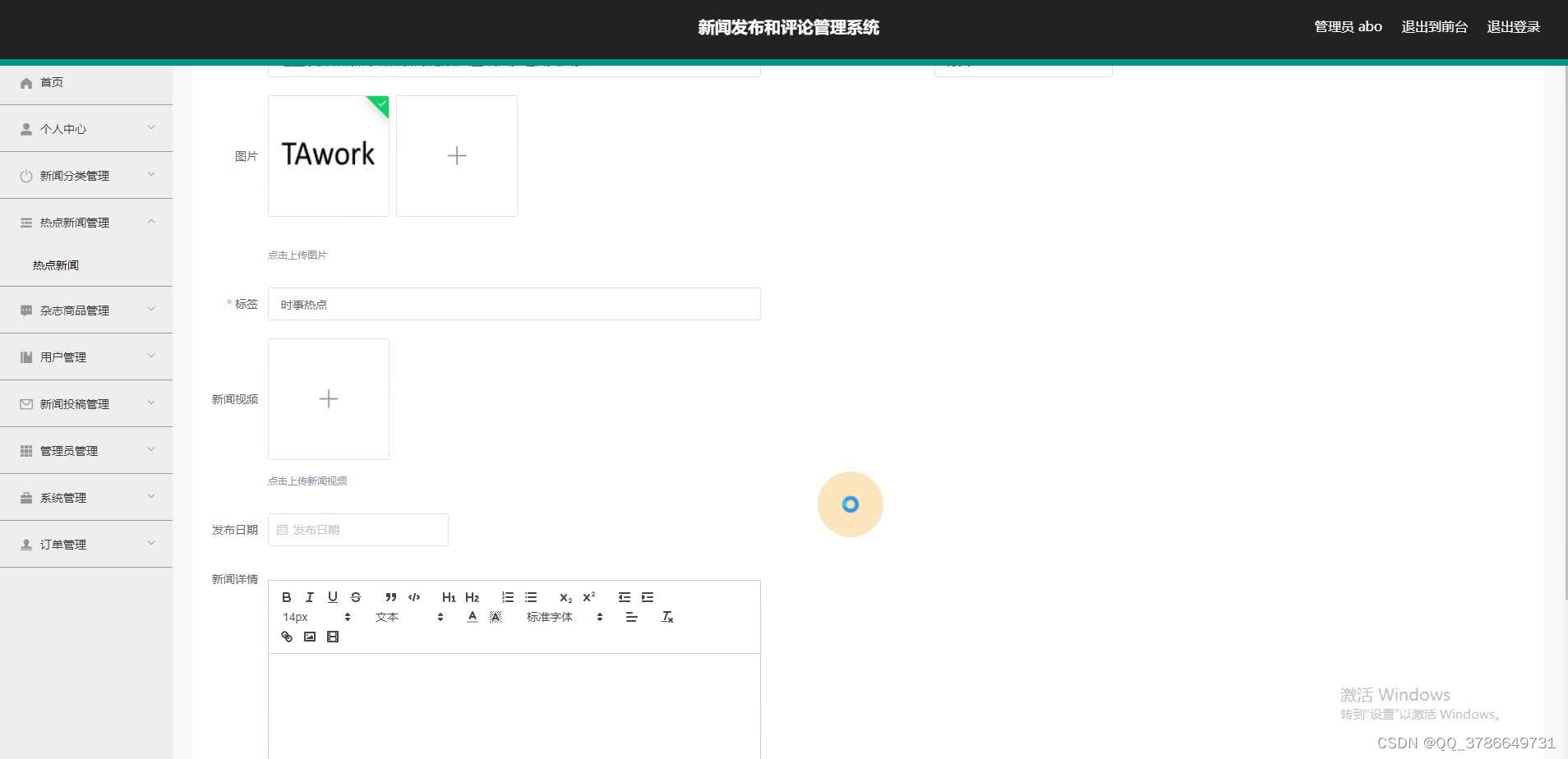This screenshot has width=1568, height=759.
Task: Open the text background color picker
Action: pos(496,617)
